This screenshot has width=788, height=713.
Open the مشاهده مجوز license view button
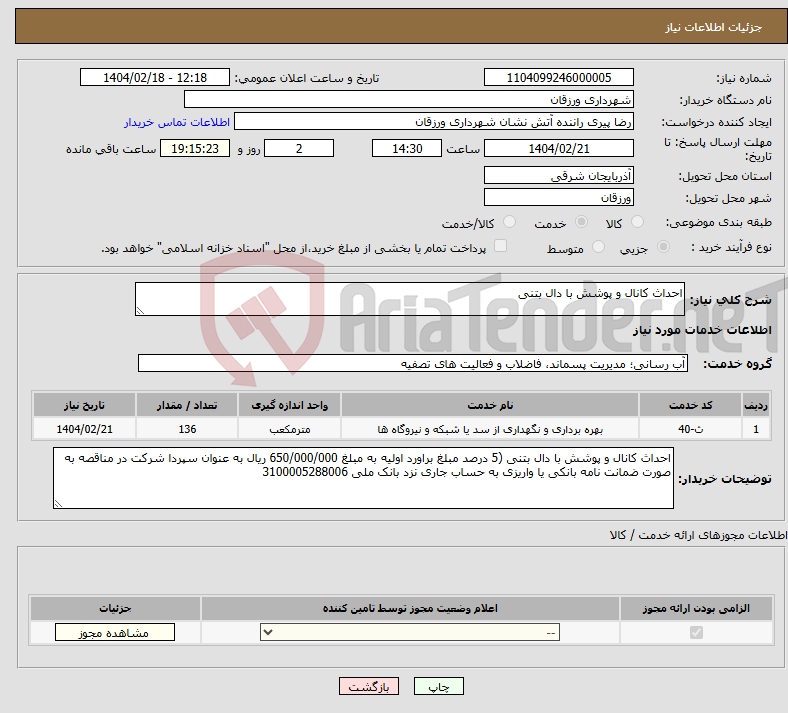pos(115,633)
